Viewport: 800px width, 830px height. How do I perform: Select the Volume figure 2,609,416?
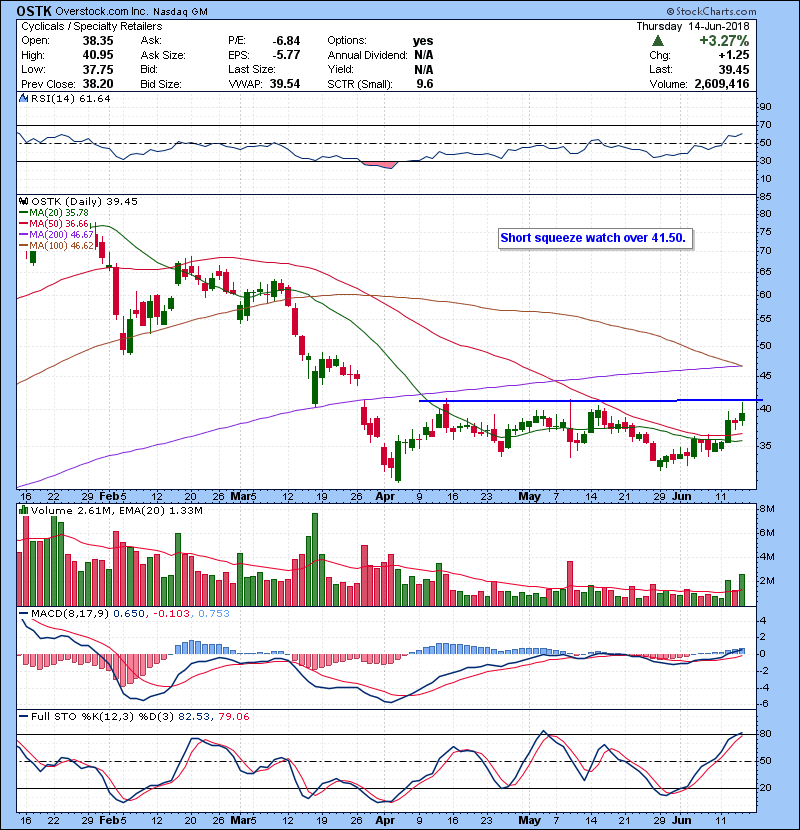pos(722,84)
